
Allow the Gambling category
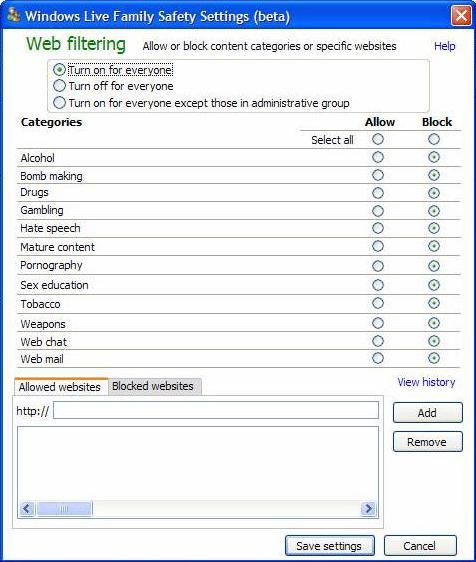[x=378, y=211]
